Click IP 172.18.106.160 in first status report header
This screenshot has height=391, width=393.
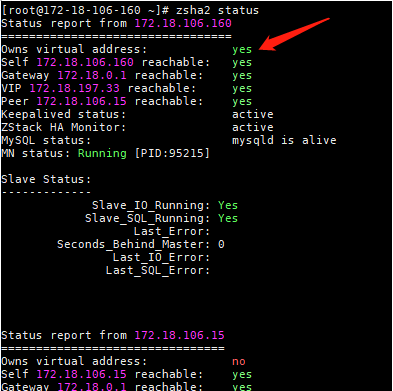[x=183, y=23]
